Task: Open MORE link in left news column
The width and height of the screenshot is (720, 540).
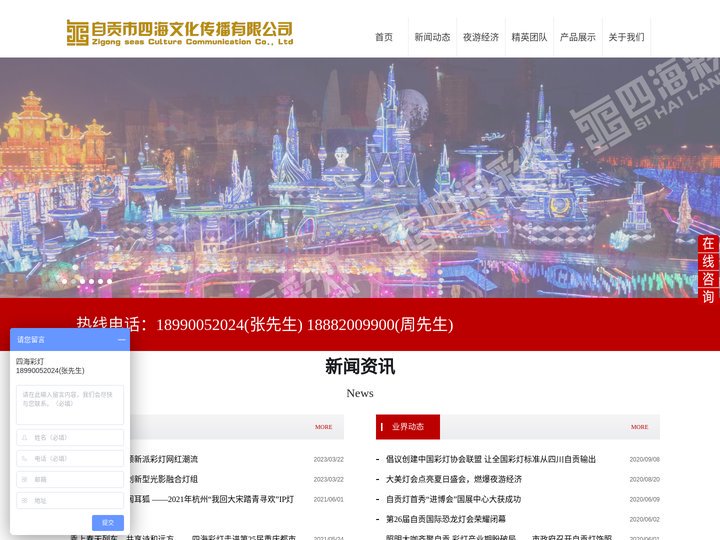Action: (323, 427)
